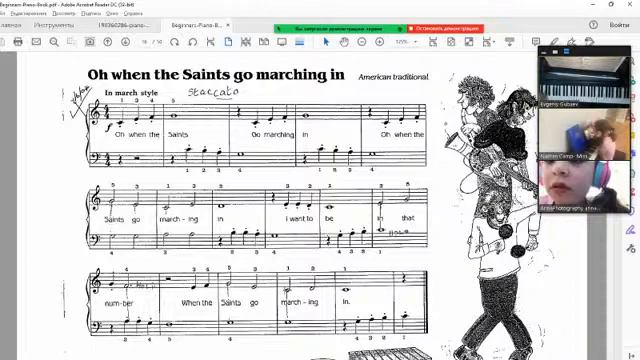Open the sign document pen tool

571,42
